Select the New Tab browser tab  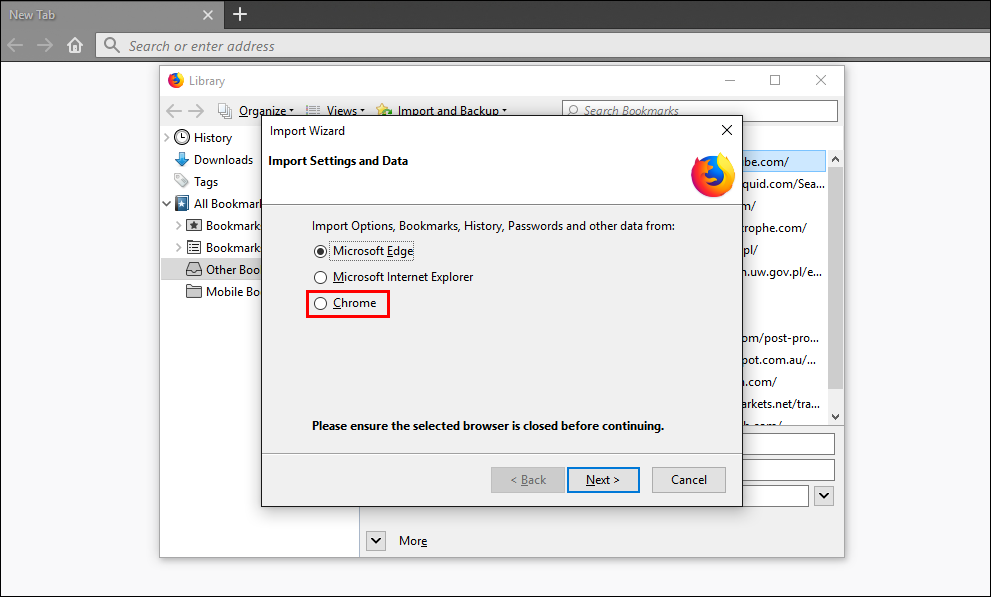point(111,15)
